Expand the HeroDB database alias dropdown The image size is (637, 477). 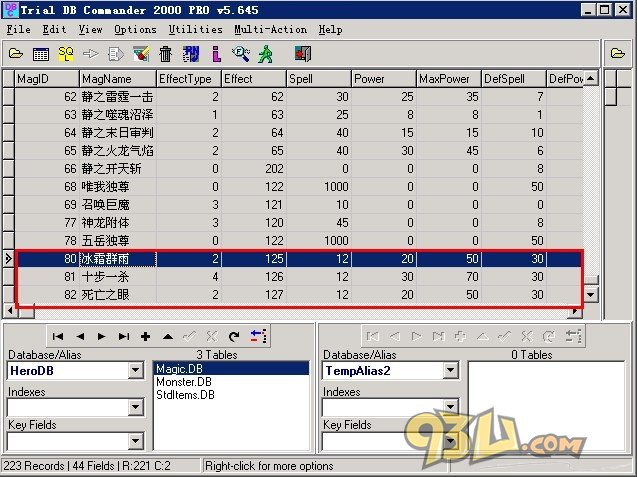pyautogui.click(x=135, y=370)
